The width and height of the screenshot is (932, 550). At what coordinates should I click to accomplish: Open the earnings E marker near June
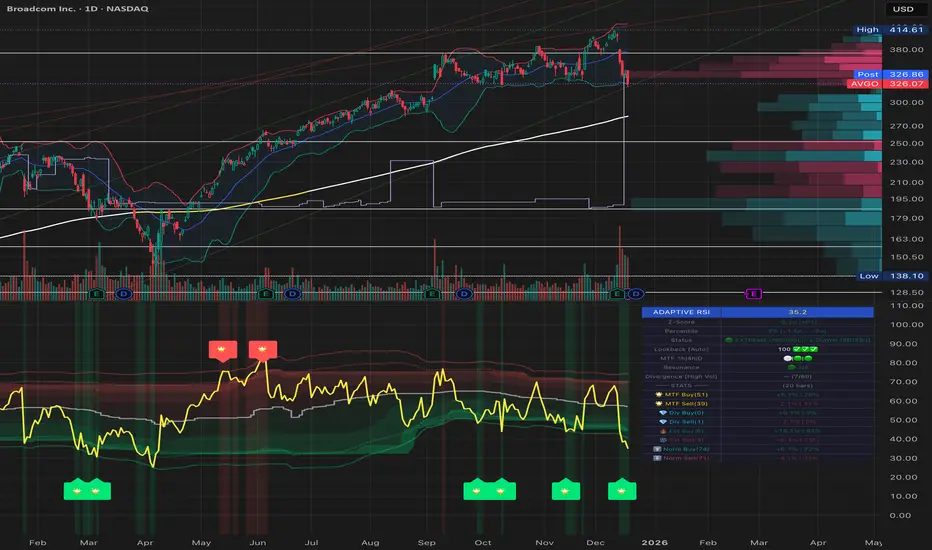coord(266,294)
